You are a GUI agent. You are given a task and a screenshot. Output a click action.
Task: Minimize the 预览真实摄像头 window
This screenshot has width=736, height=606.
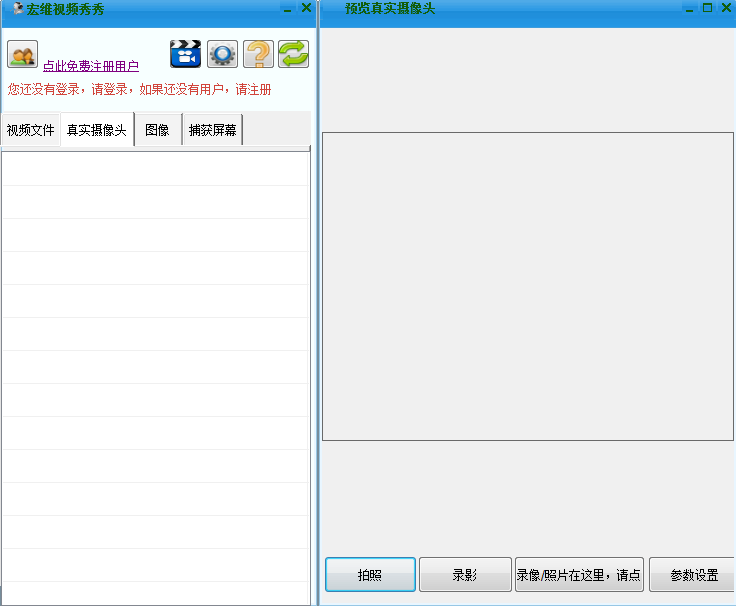click(x=689, y=8)
